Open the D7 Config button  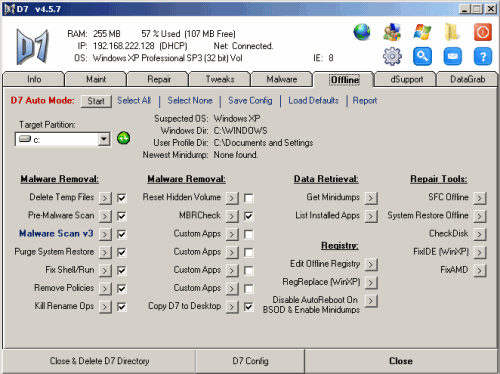pyautogui.click(x=250, y=361)
